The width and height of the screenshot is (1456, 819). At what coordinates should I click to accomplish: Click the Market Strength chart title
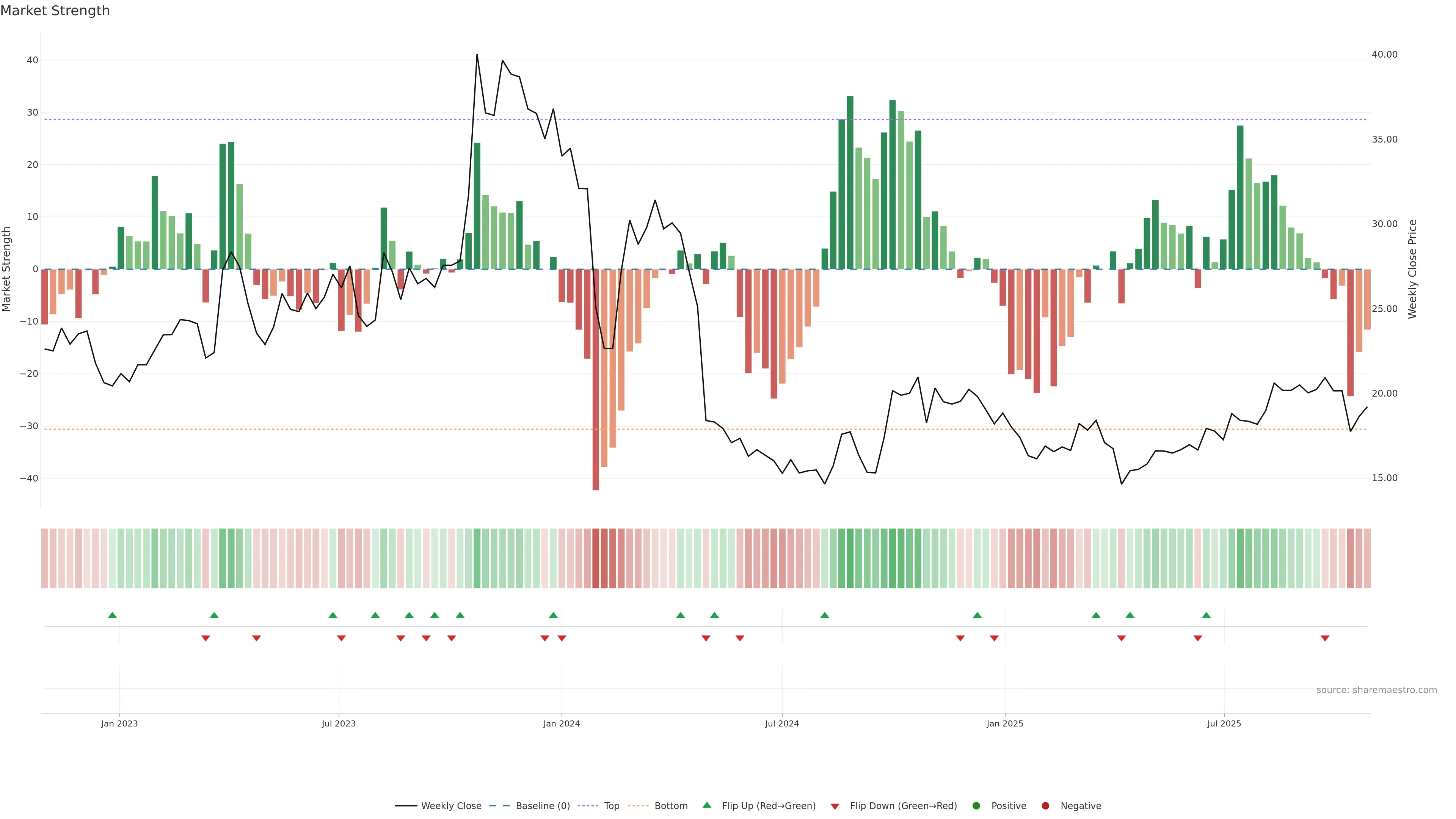[x=55, y=11]
